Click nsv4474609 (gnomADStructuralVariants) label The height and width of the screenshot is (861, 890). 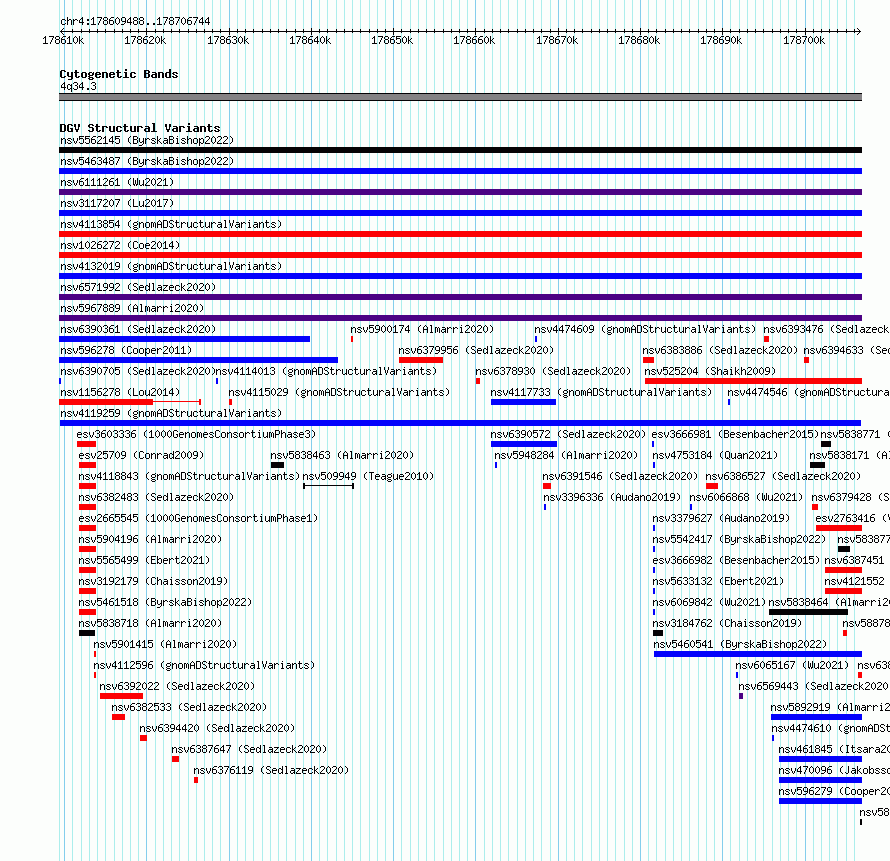point(645,329)
